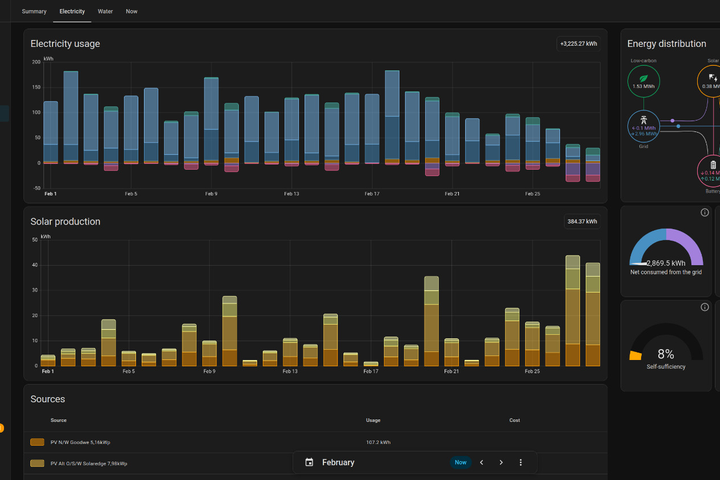The height and width of the screenshot is (480, 720).
Task: Go to the next month arrow
Action: pos(501,463)
